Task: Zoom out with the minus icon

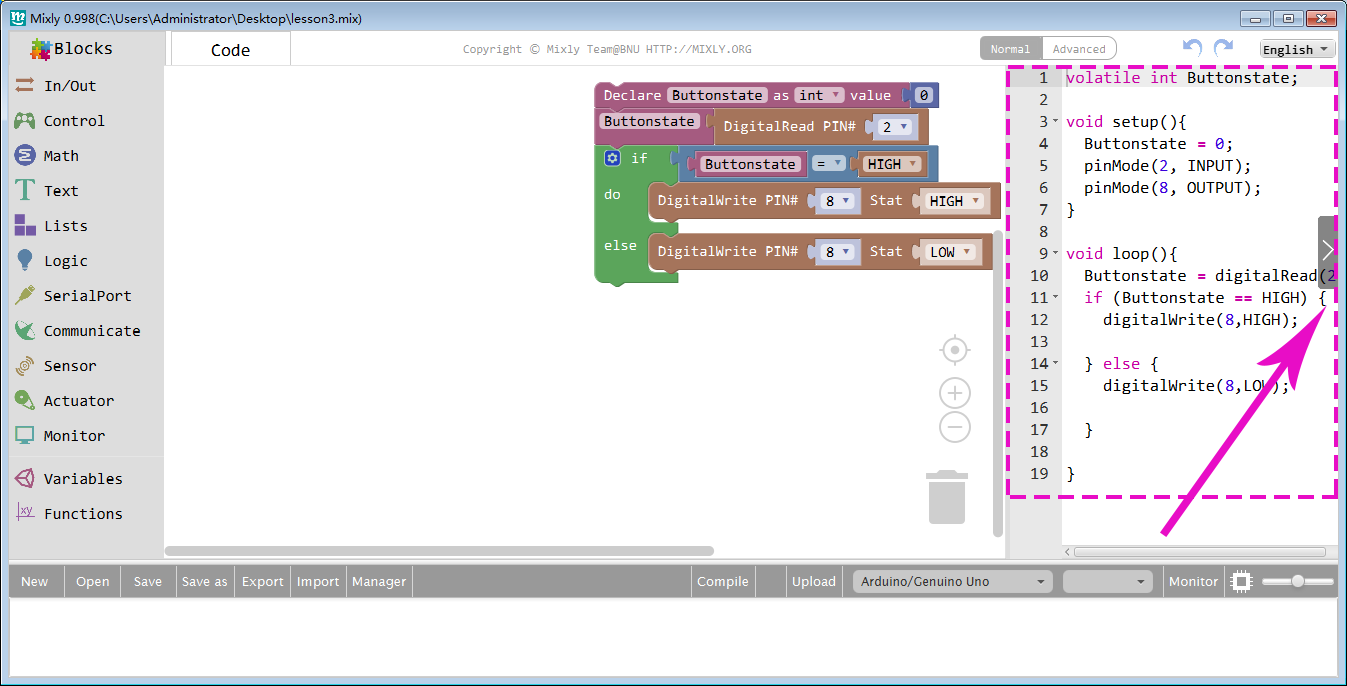Action: click(x=955, y=427)
